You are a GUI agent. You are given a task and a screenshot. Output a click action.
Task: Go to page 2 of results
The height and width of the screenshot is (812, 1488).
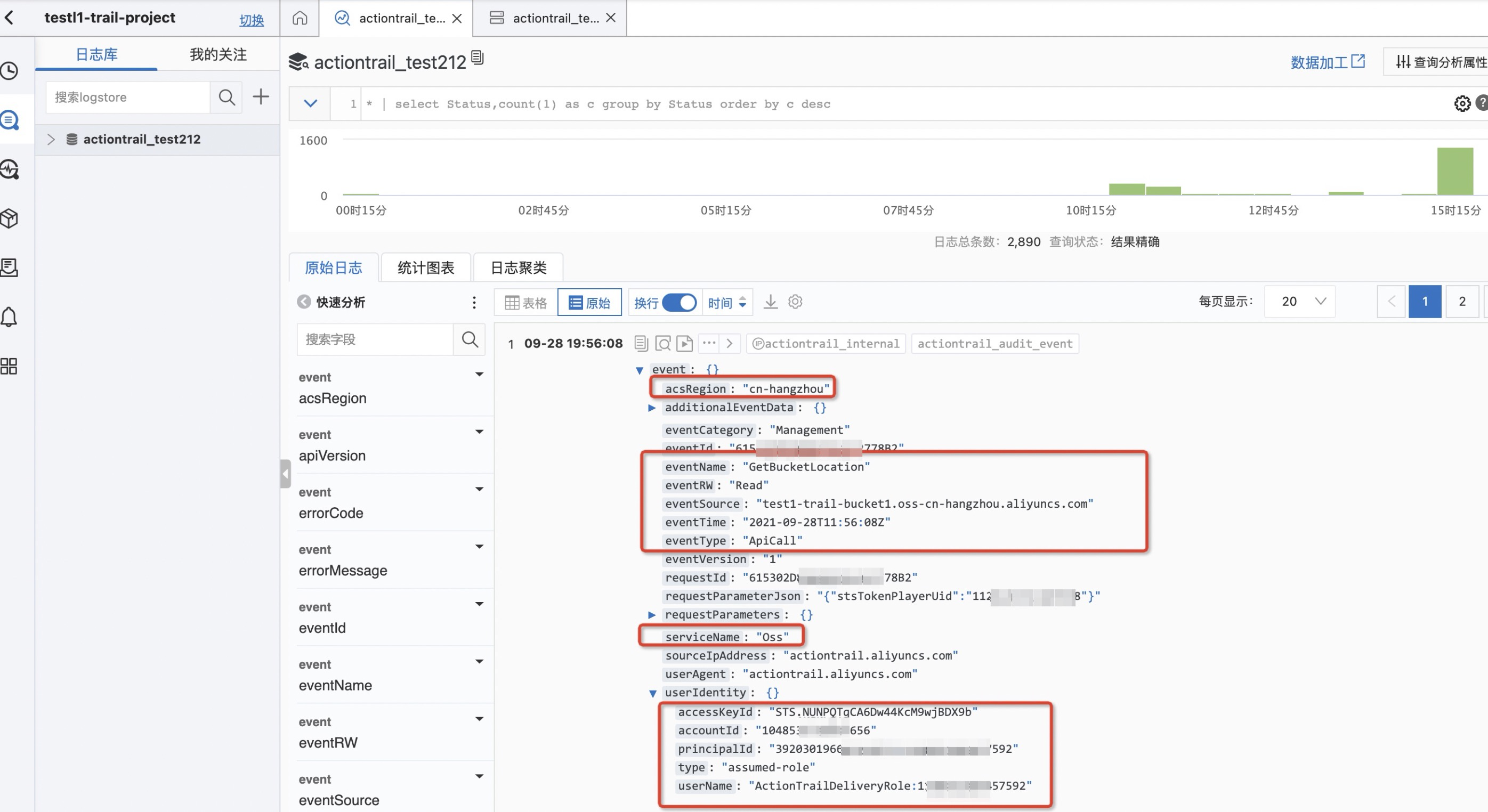[x=1461, y=301]
